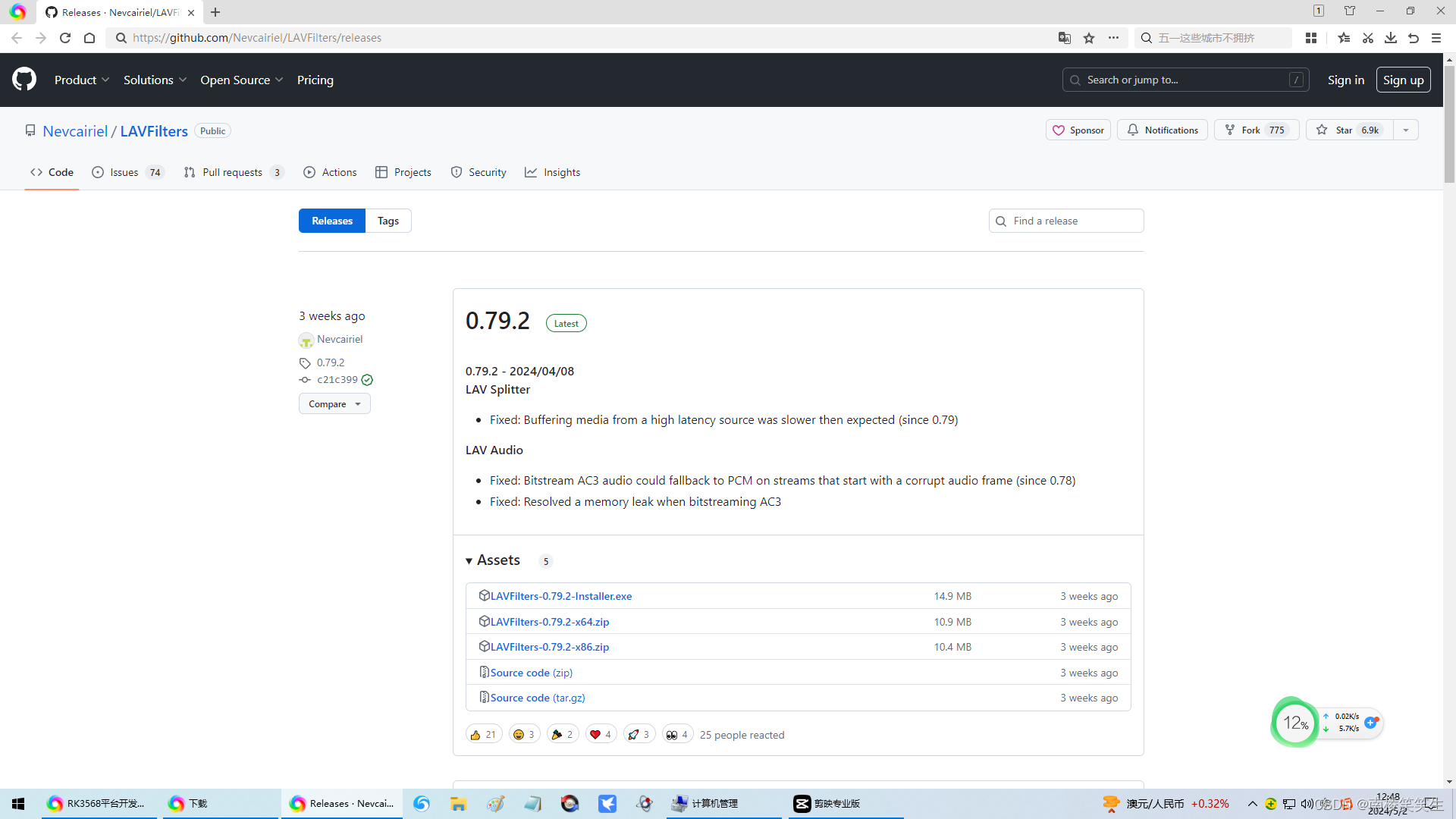Switch to the Tags tab
Screen dimensions: 1456x819
(388, 221)
